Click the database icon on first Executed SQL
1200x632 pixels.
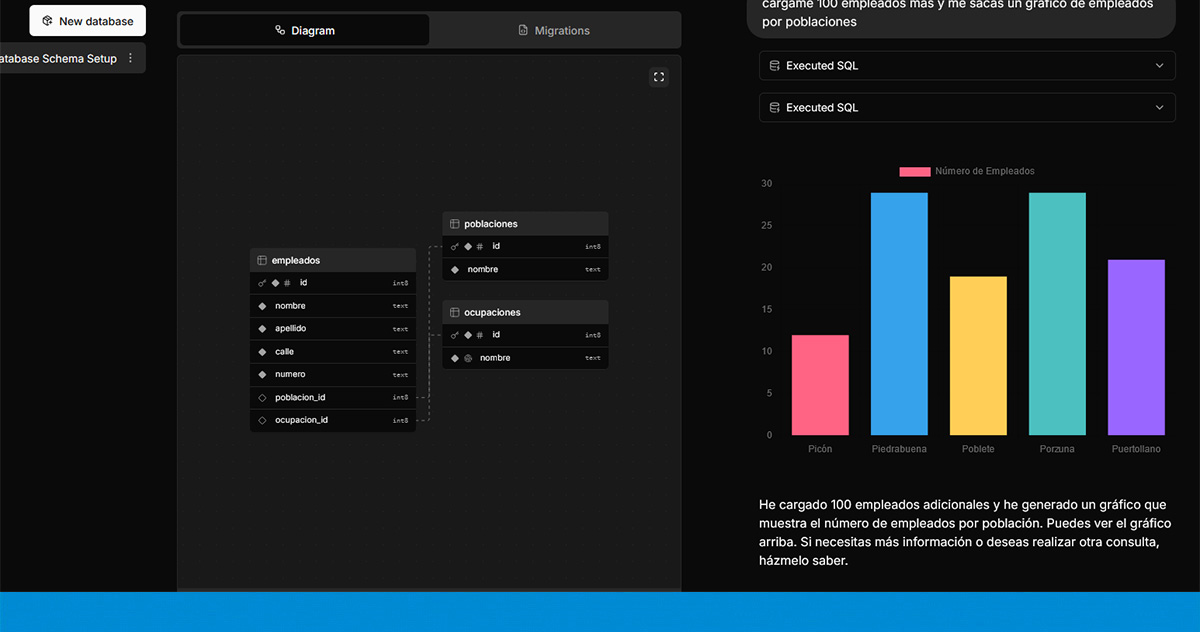(774, 66)
